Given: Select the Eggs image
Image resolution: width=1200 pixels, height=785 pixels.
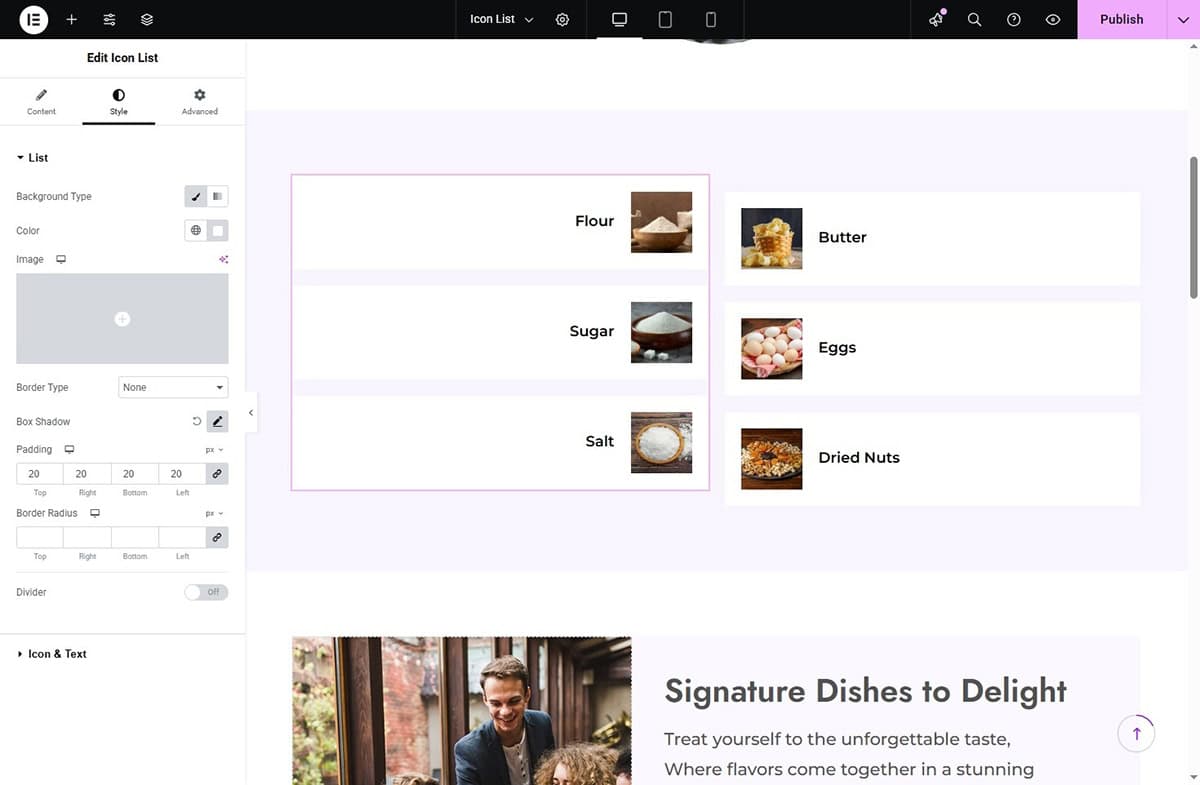Looking at the screenshot, I should 771,348.
